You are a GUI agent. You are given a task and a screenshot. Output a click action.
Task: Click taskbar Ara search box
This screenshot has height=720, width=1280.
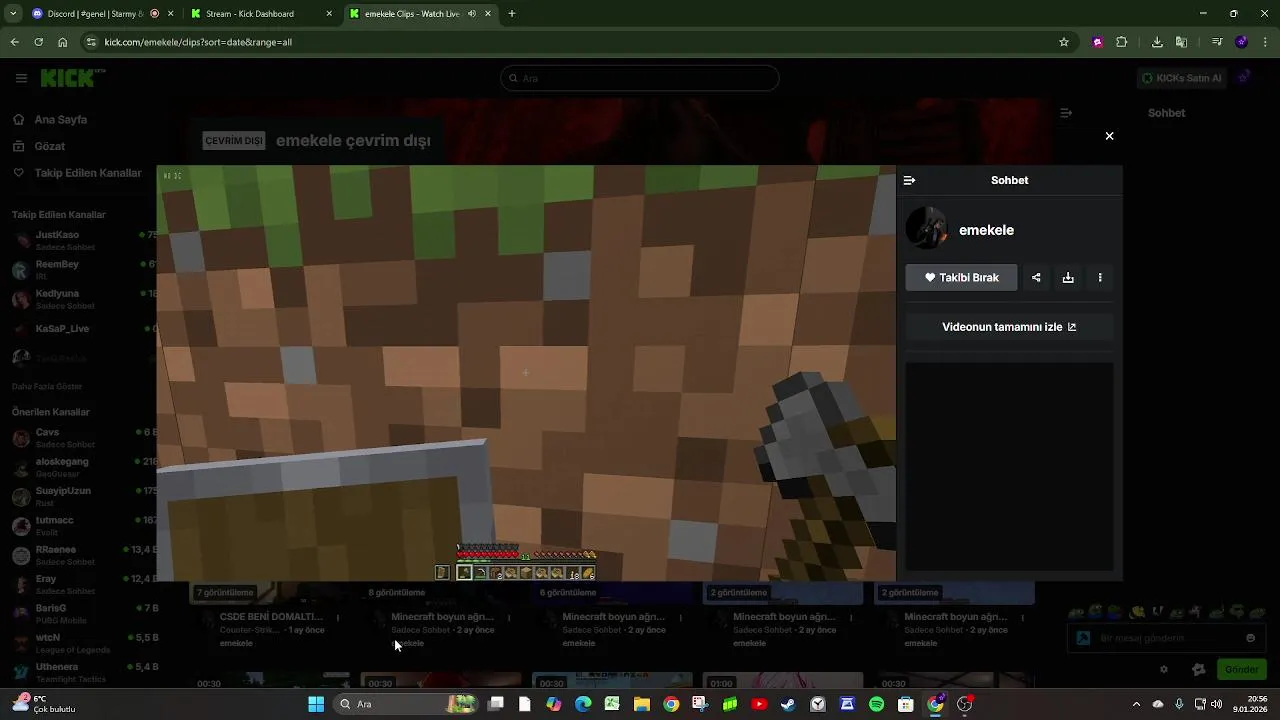coord(408,704)
